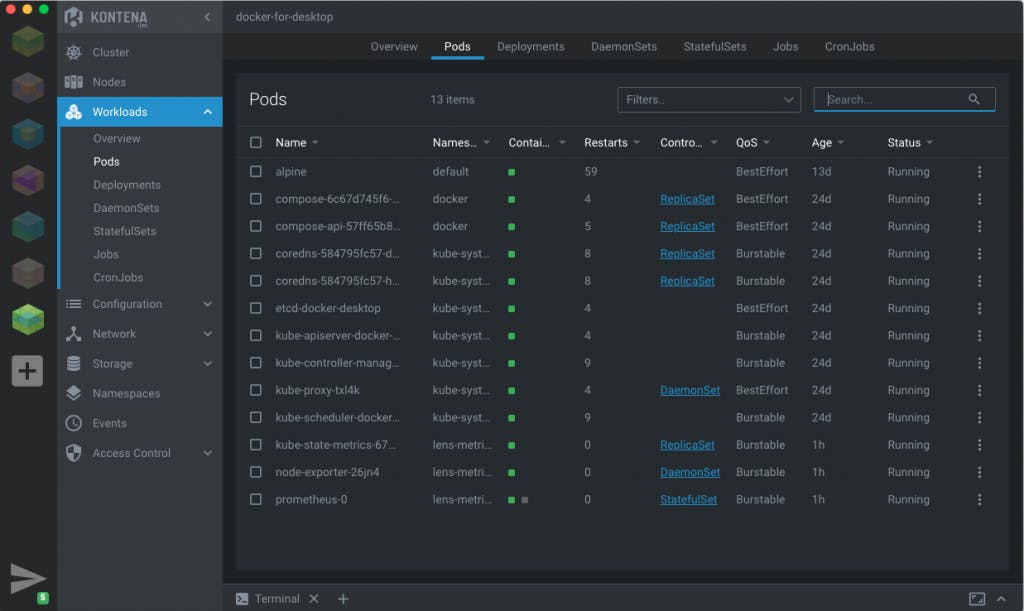Screen dimensions: 1024x611
Task: Click the Nodes icon in sidebar
Action: pos(73,82)
